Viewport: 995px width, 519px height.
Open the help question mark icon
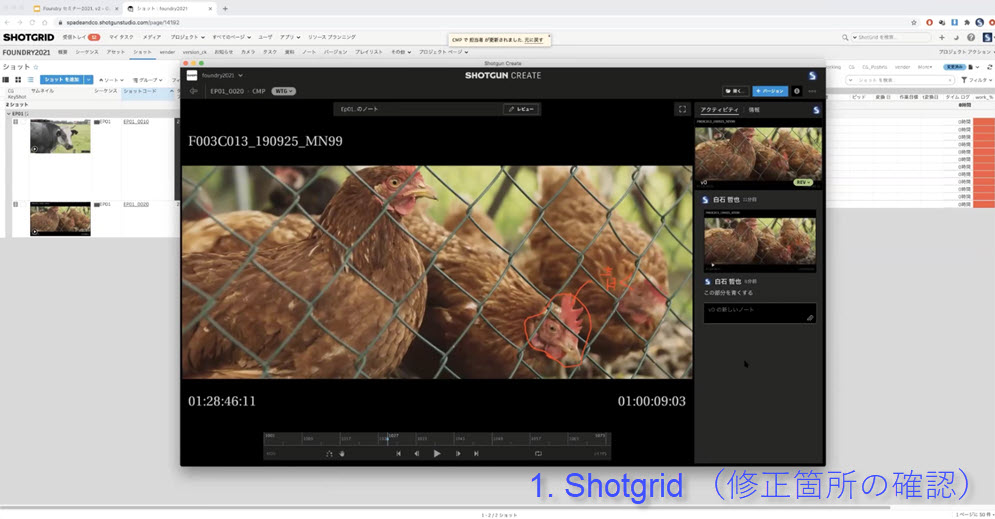pyautogui.click(x=971, y=37)
